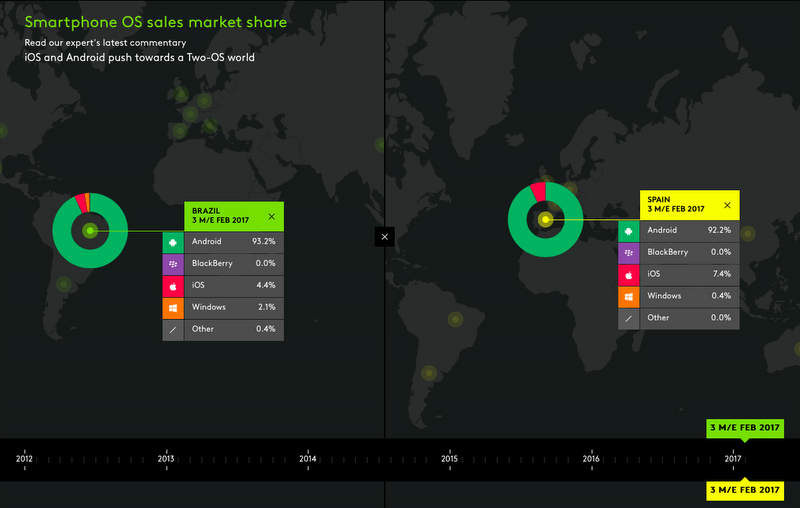Click Spain iOS 7.4% row

[679, 275]
